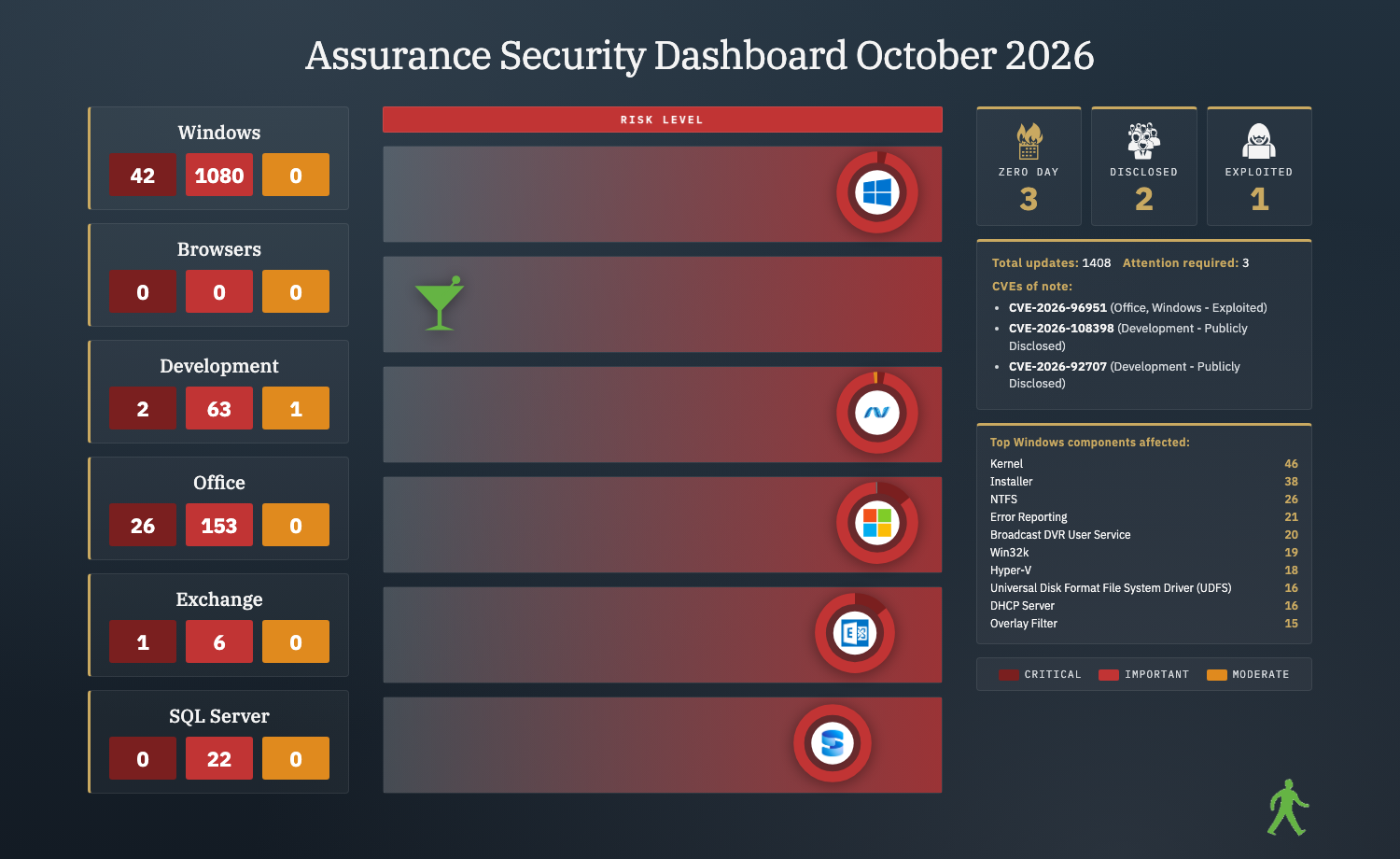Select Windows important count 1080
The height and width of the screenshot is (859, 1400).
219,175
